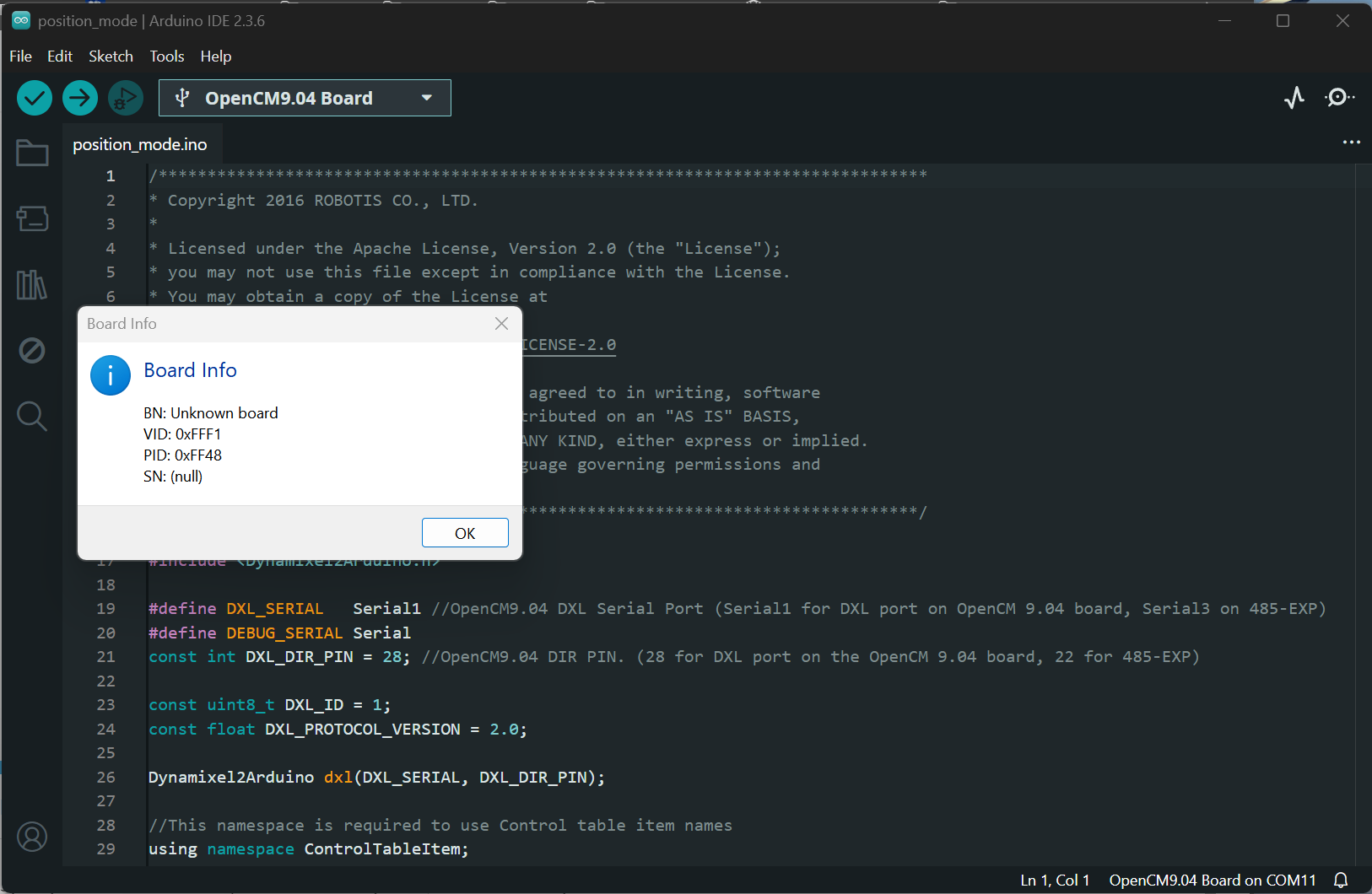
Task: Click the notifications bell in status bar
Action: [x=1341, y=880]
